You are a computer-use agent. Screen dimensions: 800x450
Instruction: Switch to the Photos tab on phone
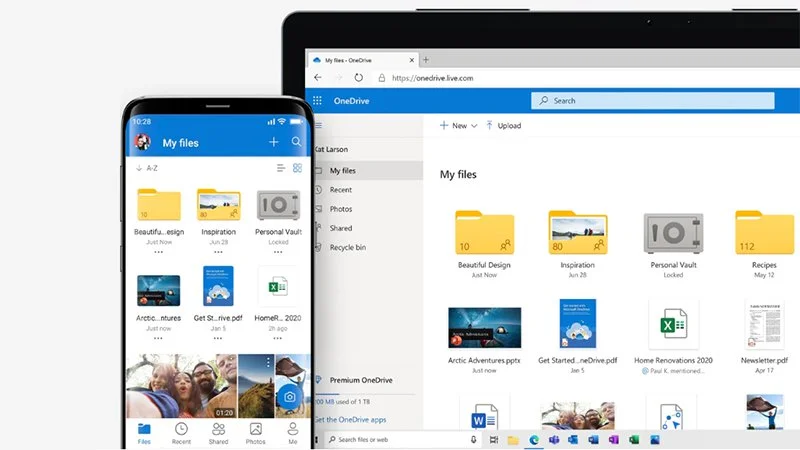click(x=256, y=434)
